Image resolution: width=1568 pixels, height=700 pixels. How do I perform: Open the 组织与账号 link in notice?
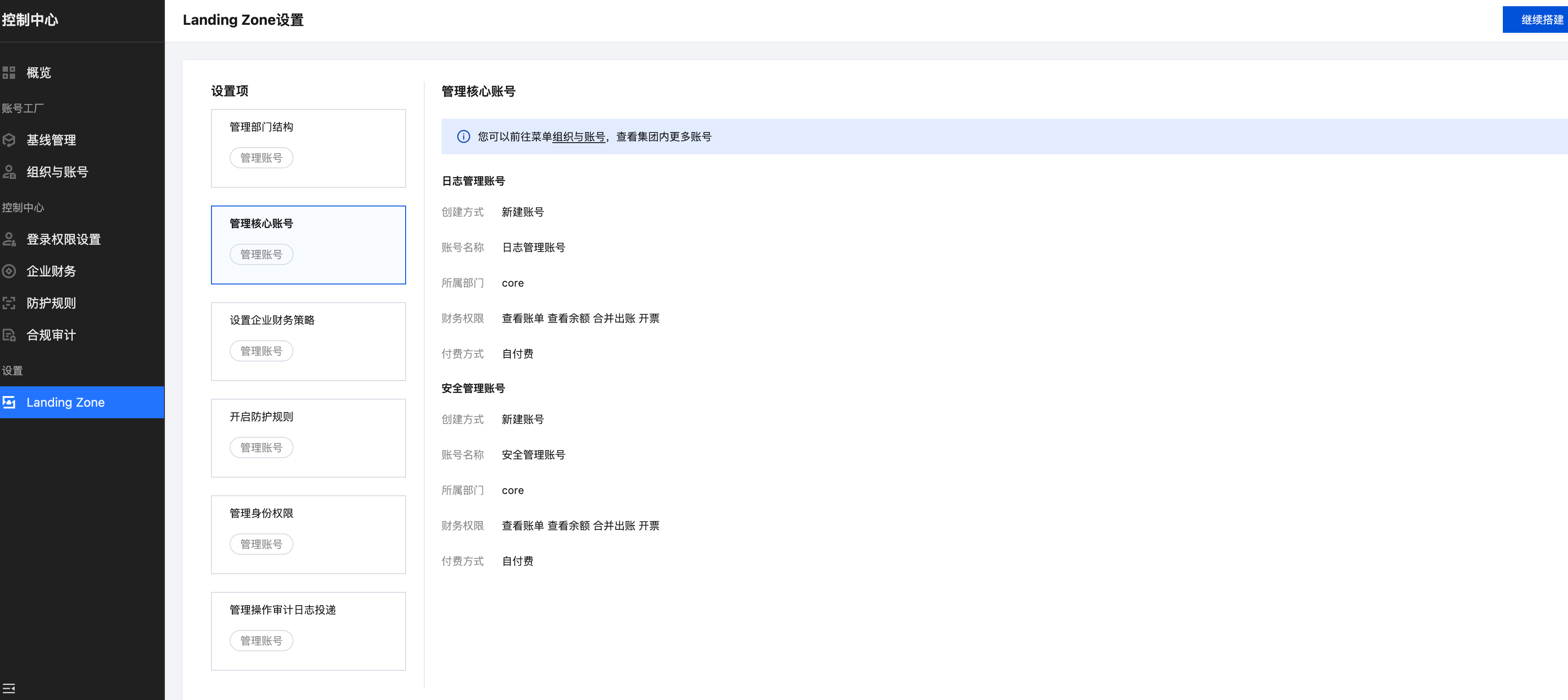point(578,137)
